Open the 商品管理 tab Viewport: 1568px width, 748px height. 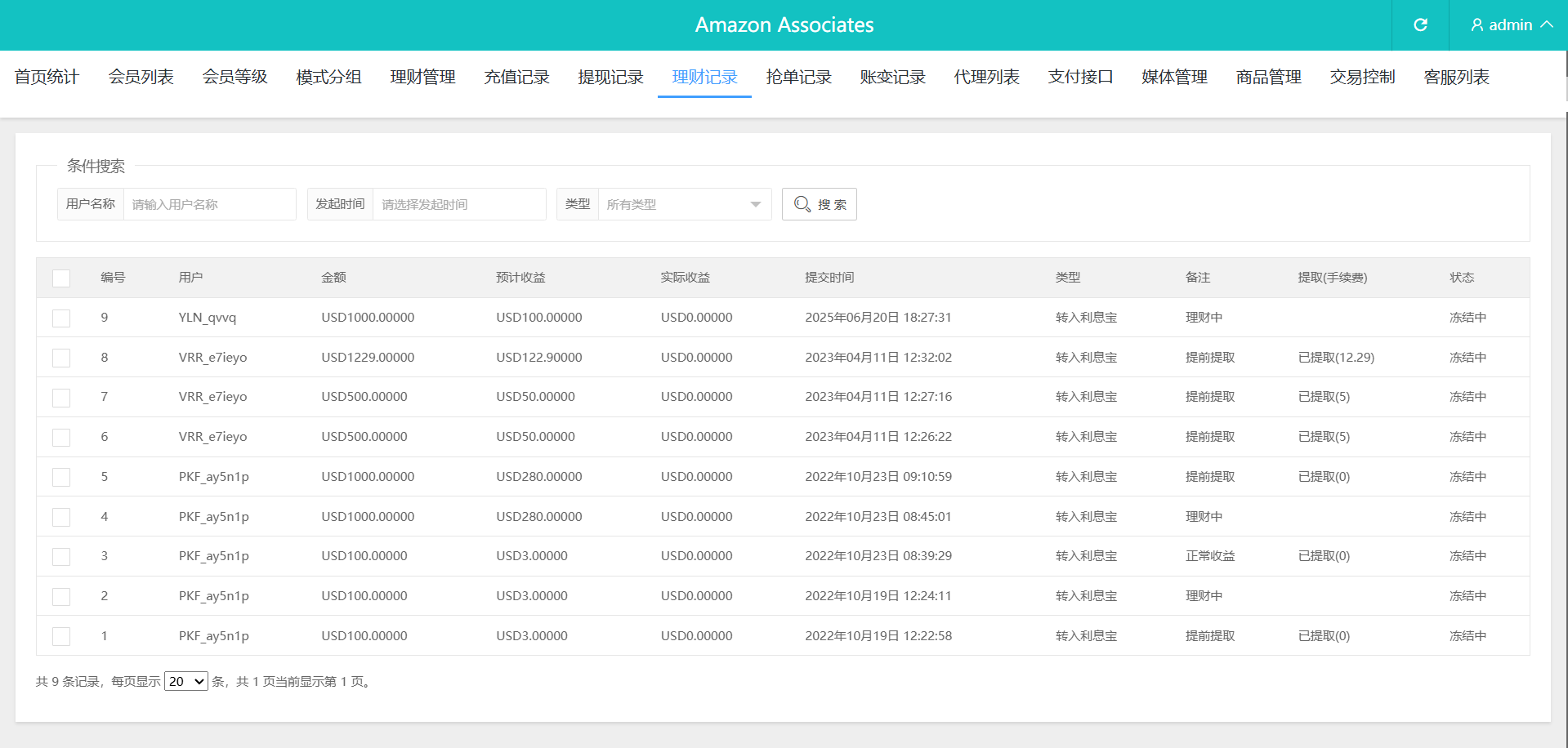coord(1268,77)
